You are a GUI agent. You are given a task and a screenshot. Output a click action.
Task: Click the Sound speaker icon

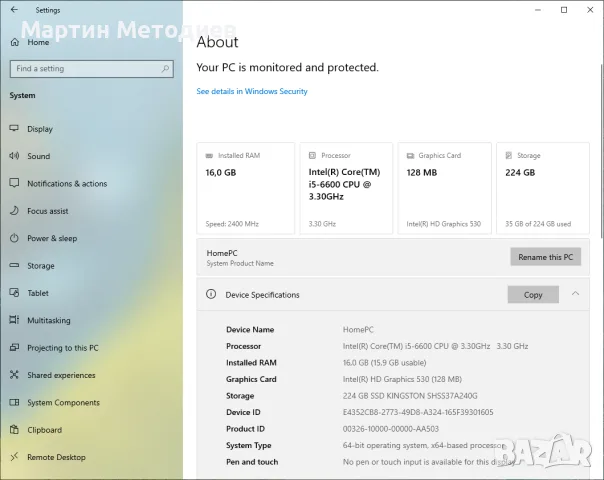click(14, 156)
